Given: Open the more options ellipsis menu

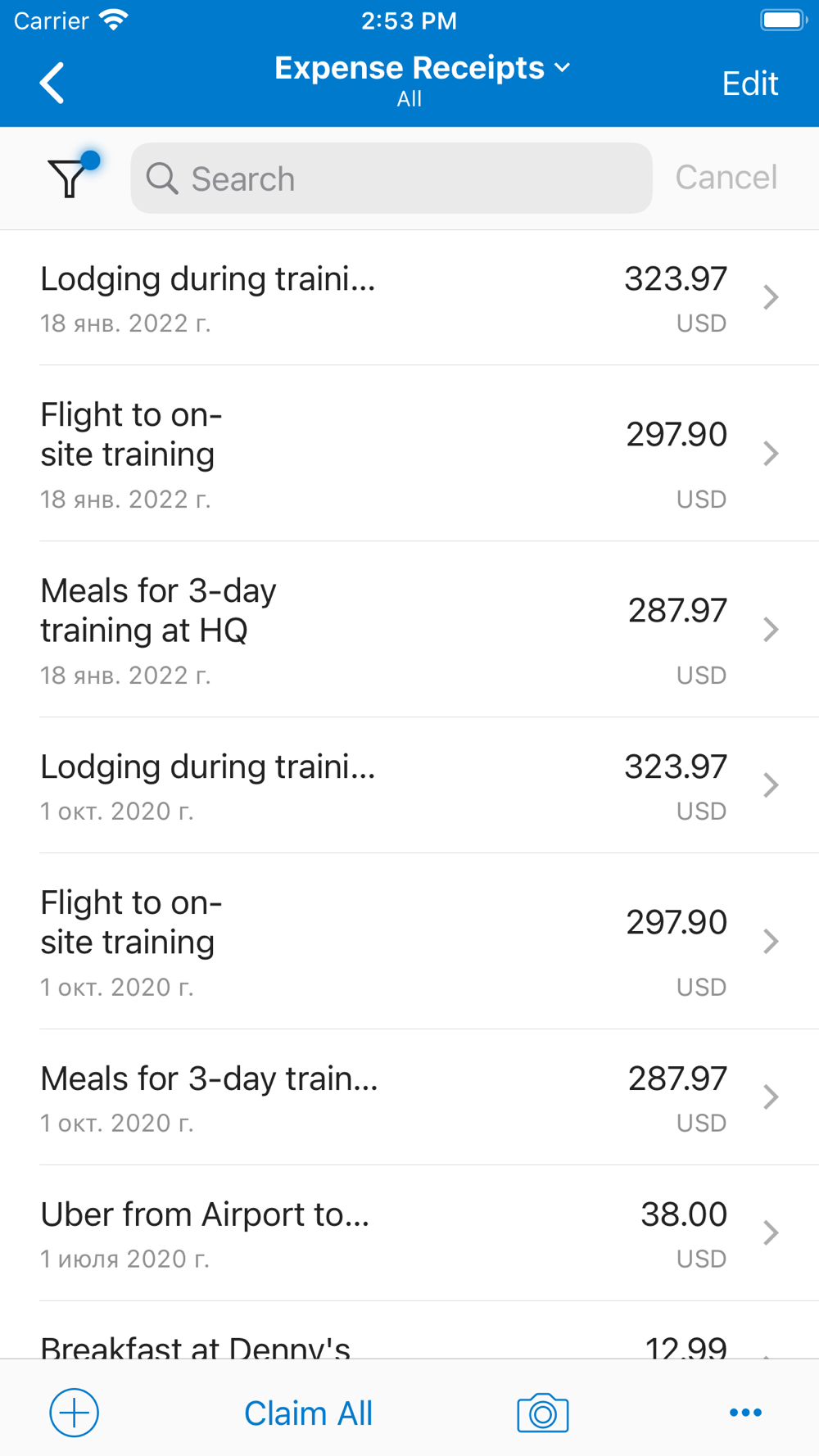Looking at the screenshot, I should 745,1413.
